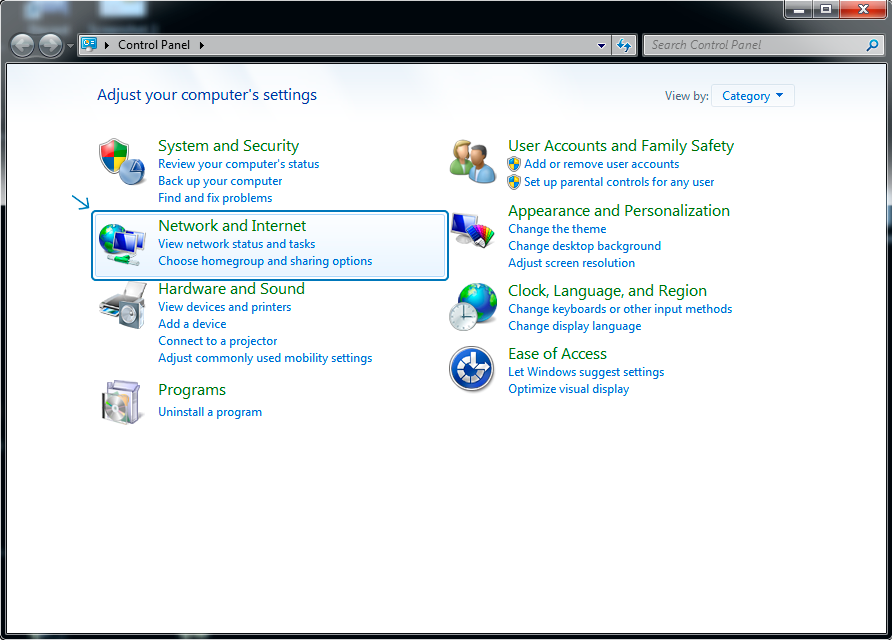Click Review your computer's status
The width and height of the screenshot is (892, 640).
tap(238, 164)
